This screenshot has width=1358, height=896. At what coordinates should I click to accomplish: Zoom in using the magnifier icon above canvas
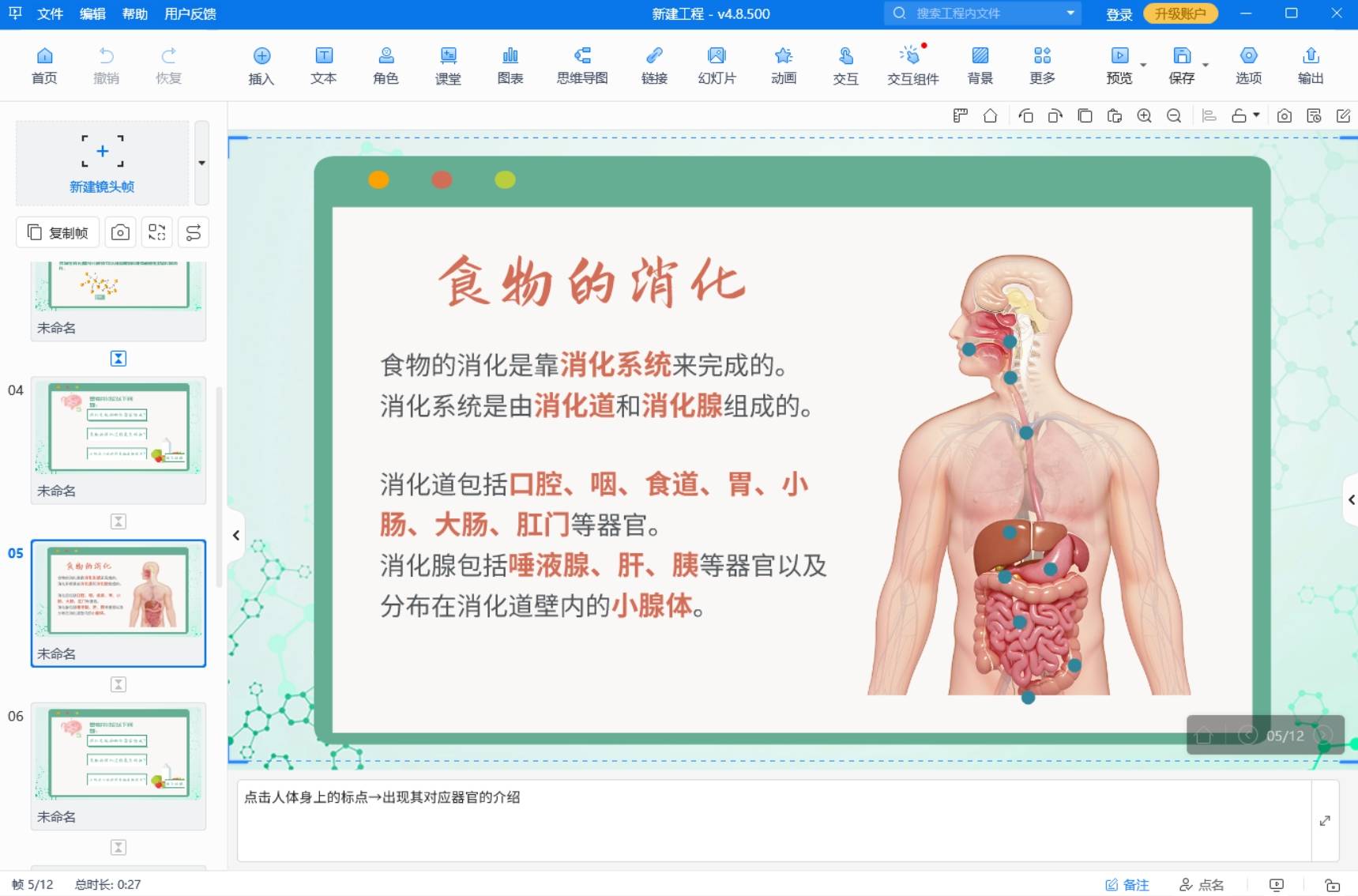1144,115
